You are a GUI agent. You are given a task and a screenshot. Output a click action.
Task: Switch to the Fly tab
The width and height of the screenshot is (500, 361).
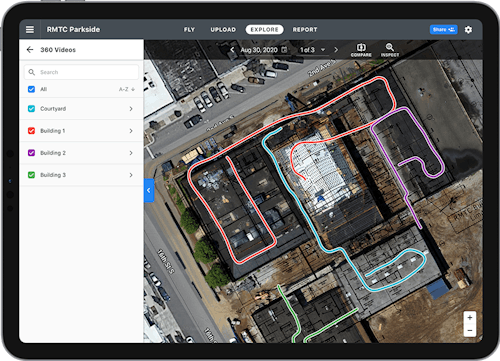pyautogui.click(x=189, y=30)
